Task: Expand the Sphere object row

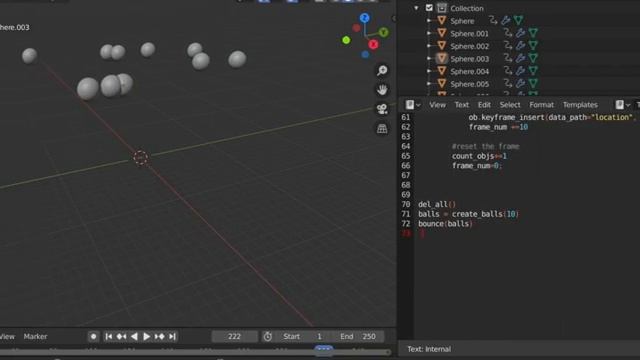Action: point(429,20)
